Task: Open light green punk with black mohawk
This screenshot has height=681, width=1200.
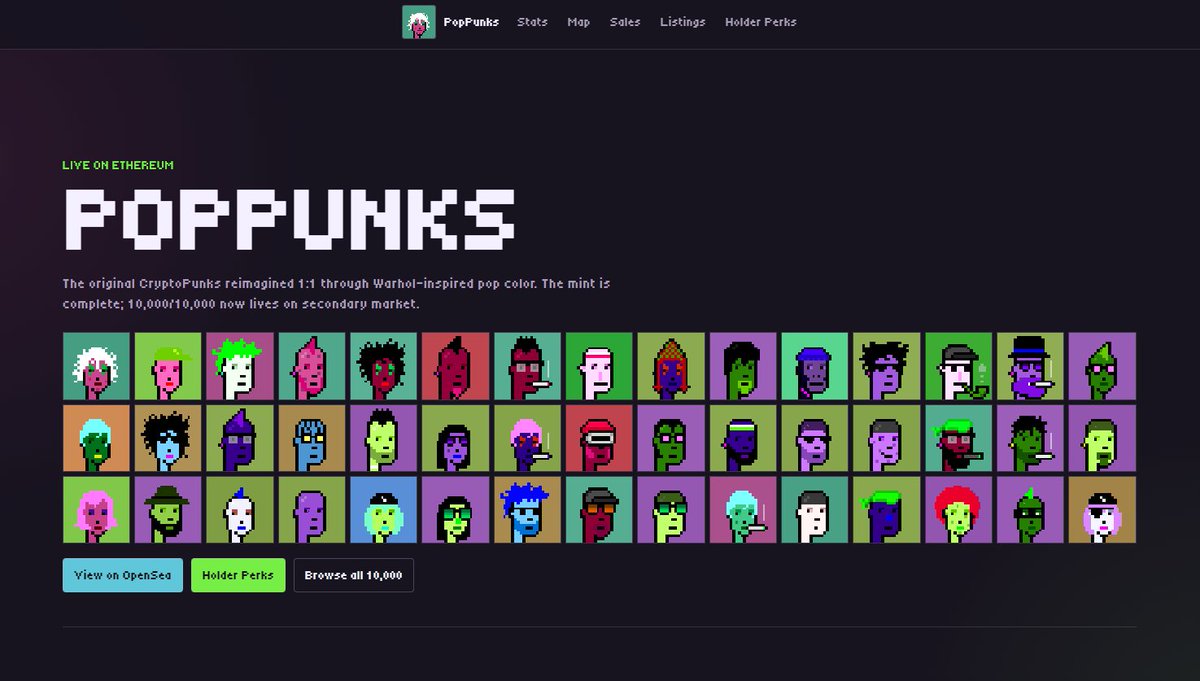Action: click(384, 438)
